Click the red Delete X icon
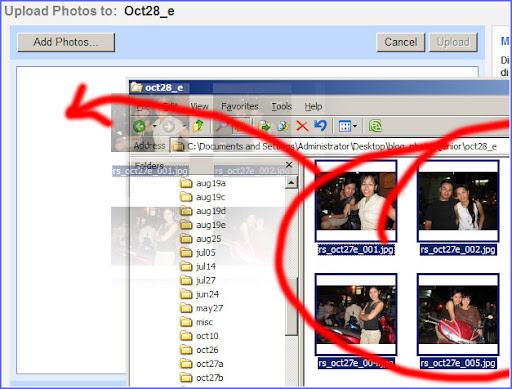 pyautogui.click(x=302, y=126)
